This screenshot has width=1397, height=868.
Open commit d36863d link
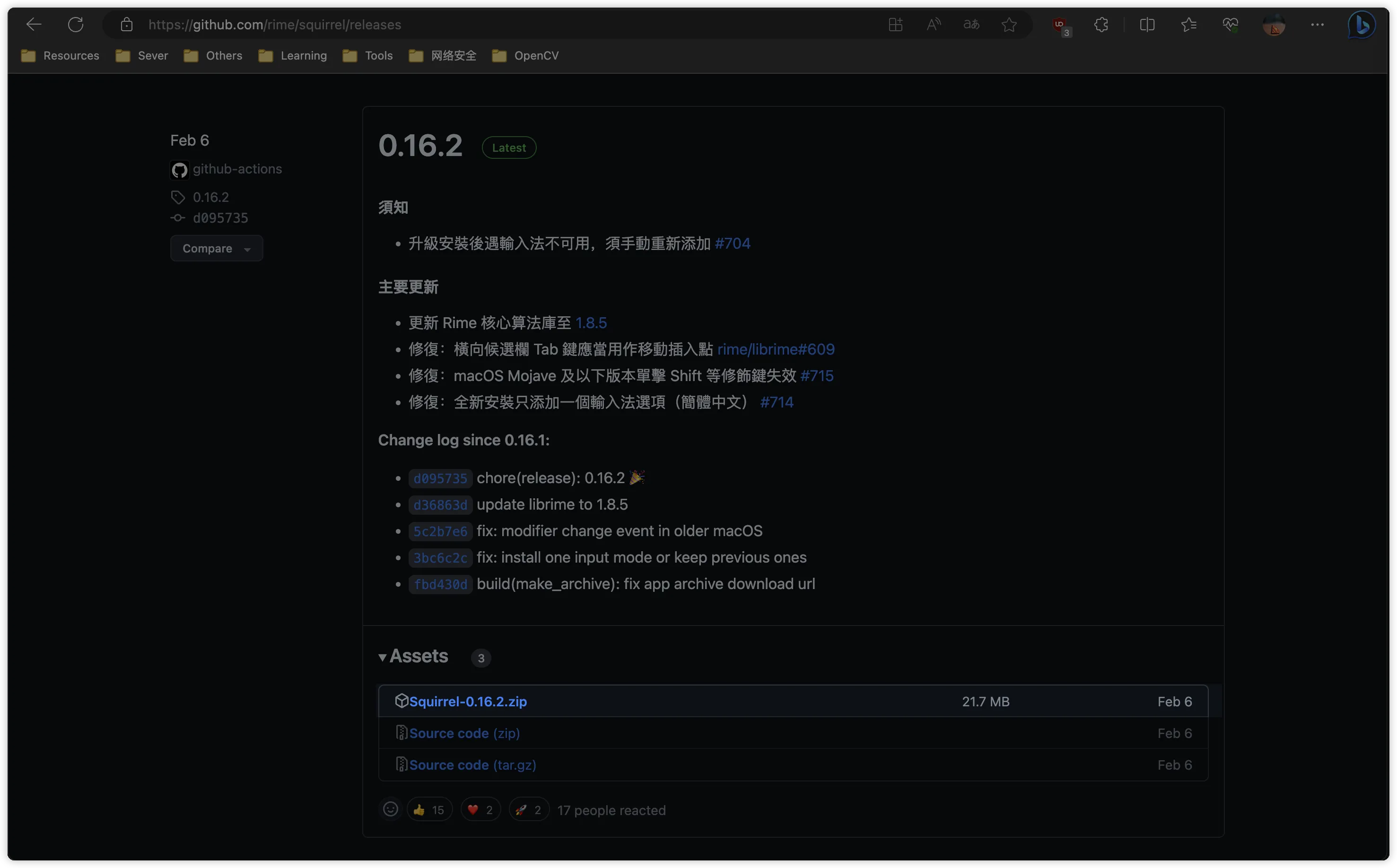[x=440, y=504]
